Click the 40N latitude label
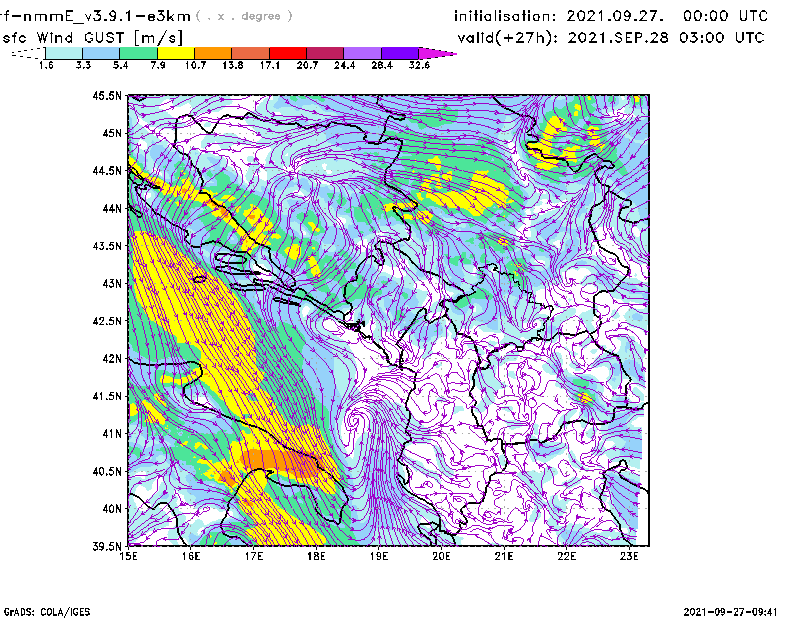Viewport: 800px width, 618px height. [x=112, y=509]
